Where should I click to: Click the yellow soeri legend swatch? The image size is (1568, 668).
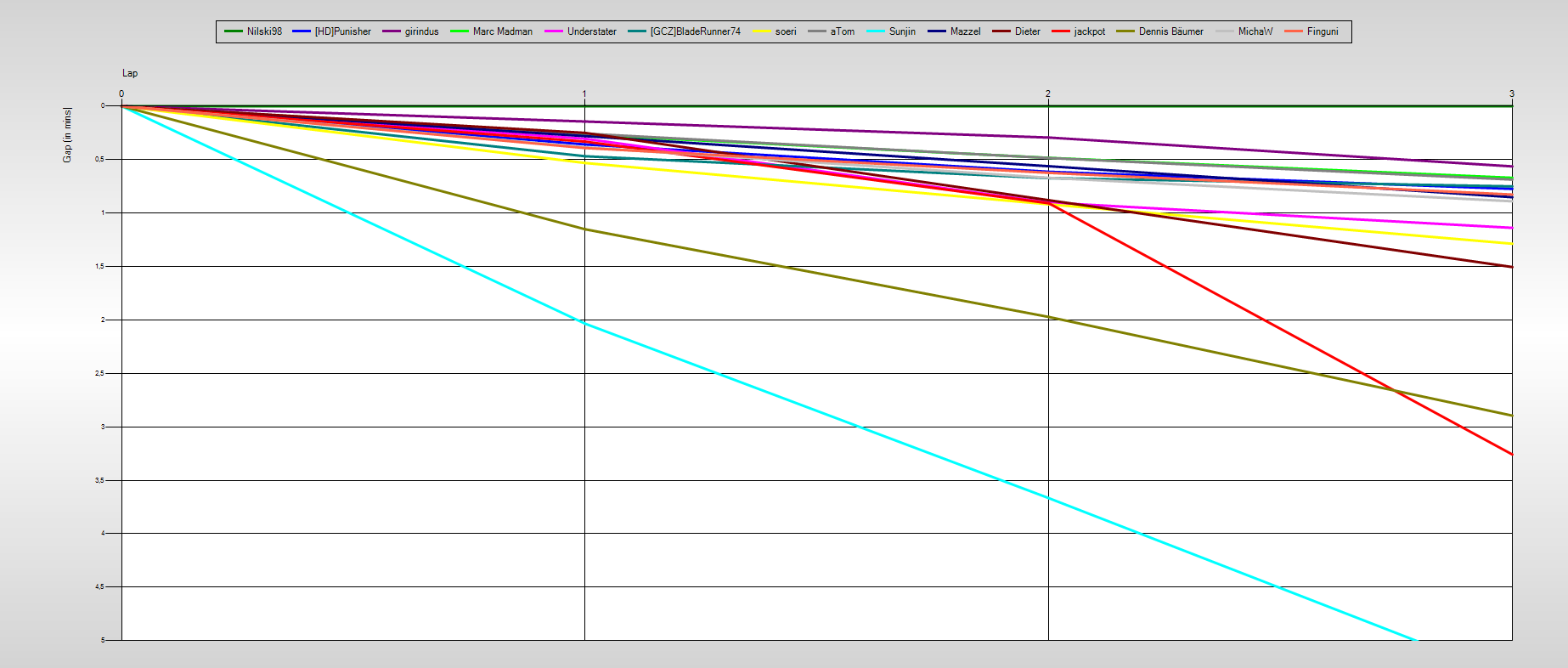coord(762,31)
